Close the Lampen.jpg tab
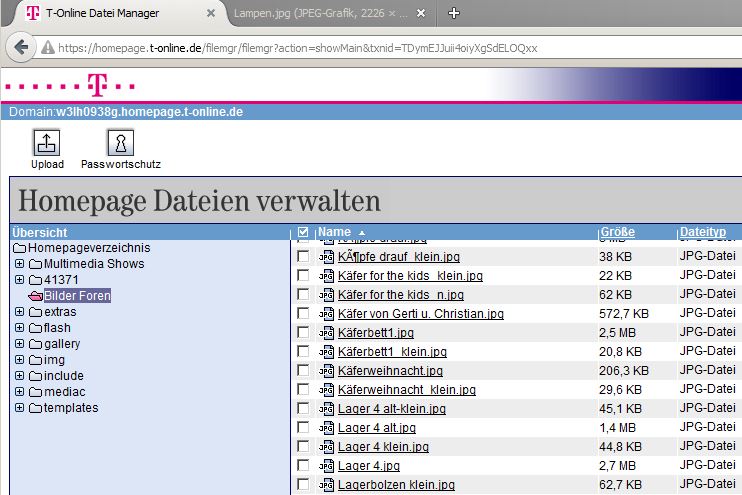The width and height of the screenshot is (742, 495). tap(421, 13)
